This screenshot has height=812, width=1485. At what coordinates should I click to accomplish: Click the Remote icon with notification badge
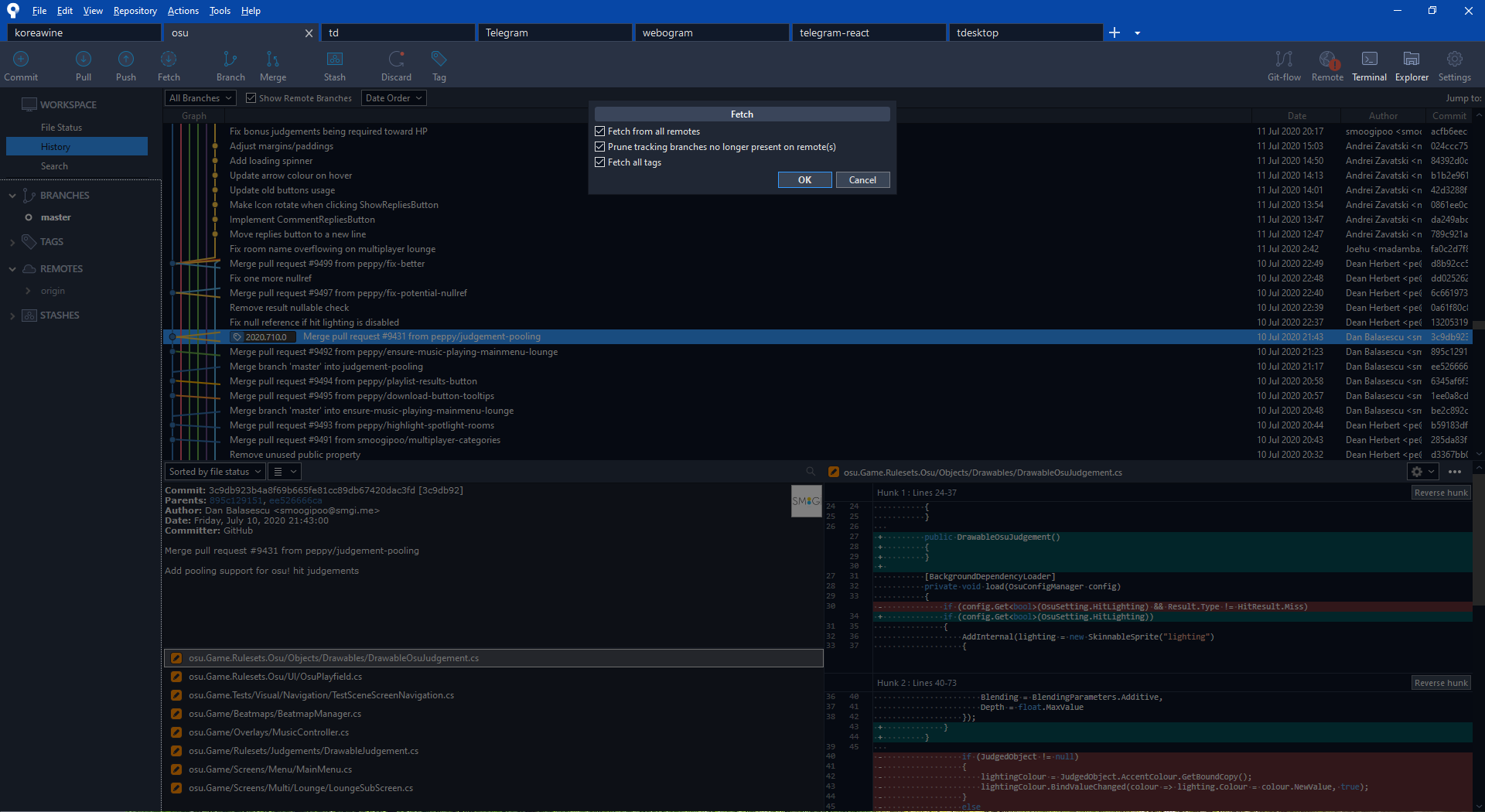point(1327,65)
